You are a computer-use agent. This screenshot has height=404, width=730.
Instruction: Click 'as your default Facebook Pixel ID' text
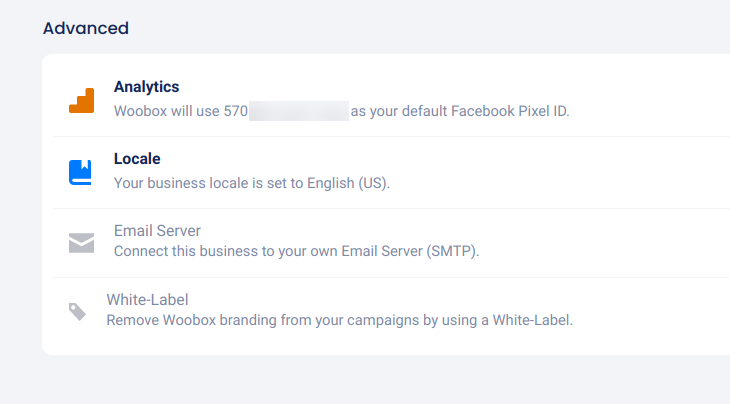(x=459, y=111)
